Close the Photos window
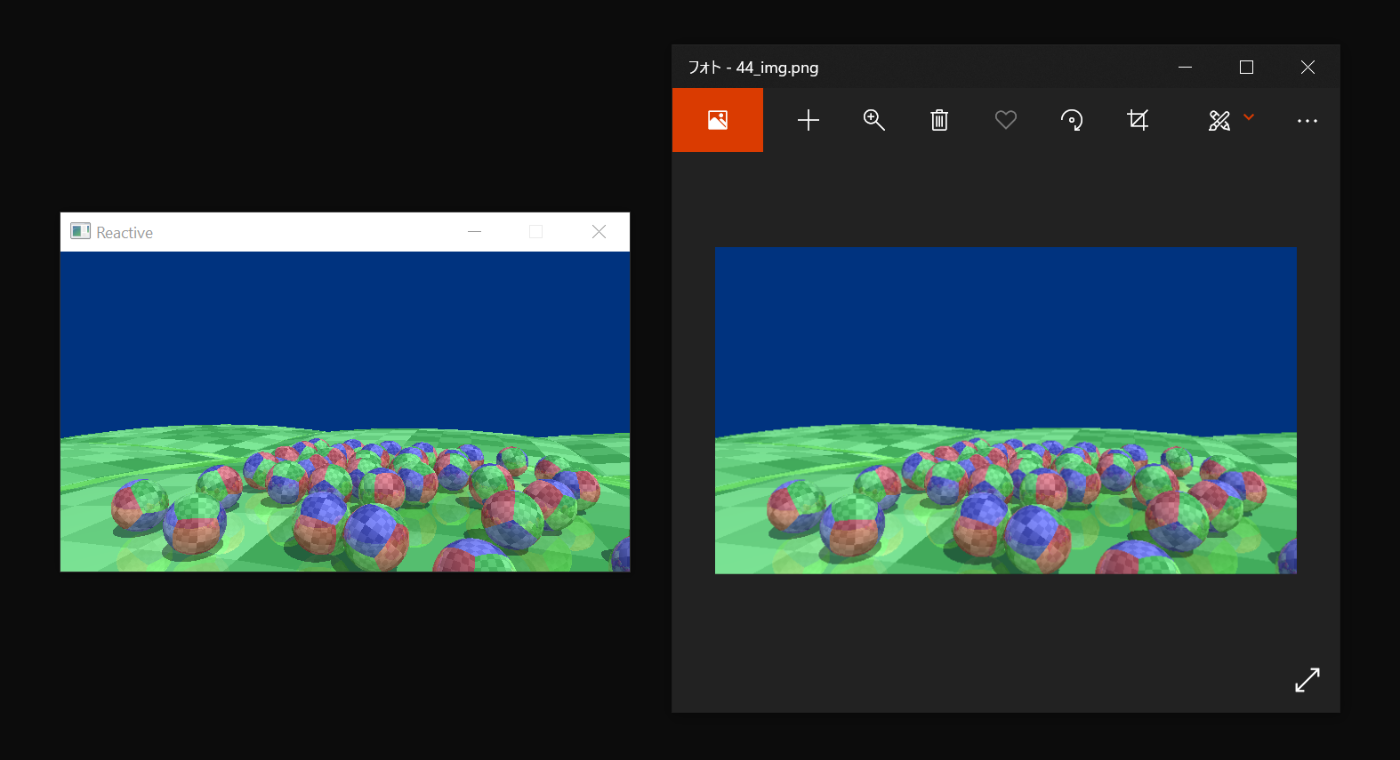The width and height of the screenshot is (1400, 760). coord(1307,67)
